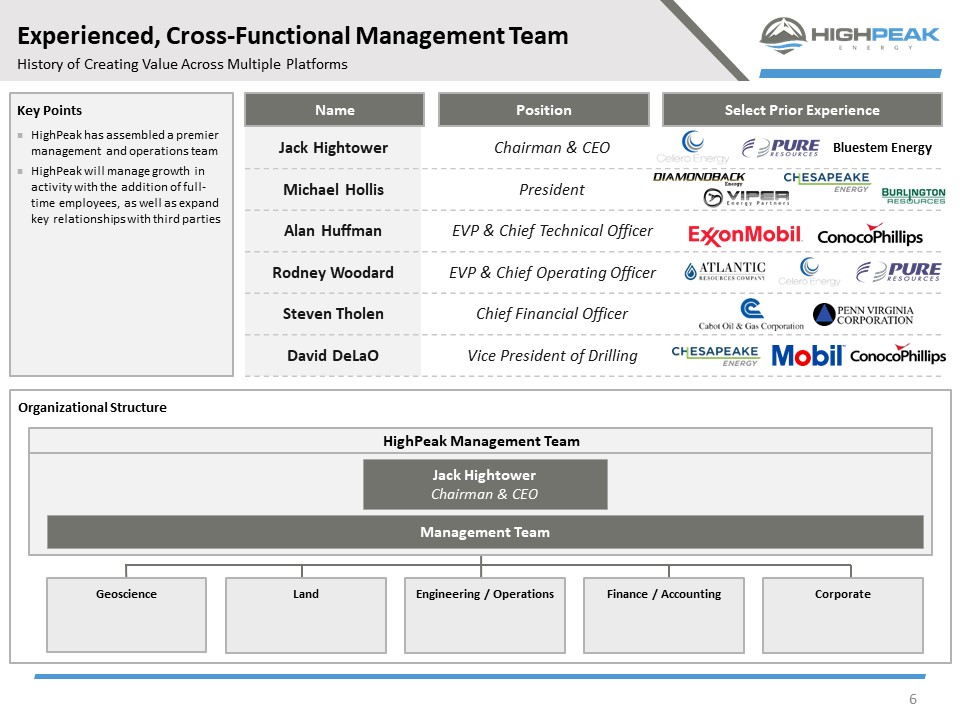Screen dimensions: 960x720
Task: Select the HighPeak Management Team header bar
Action: 481,441
